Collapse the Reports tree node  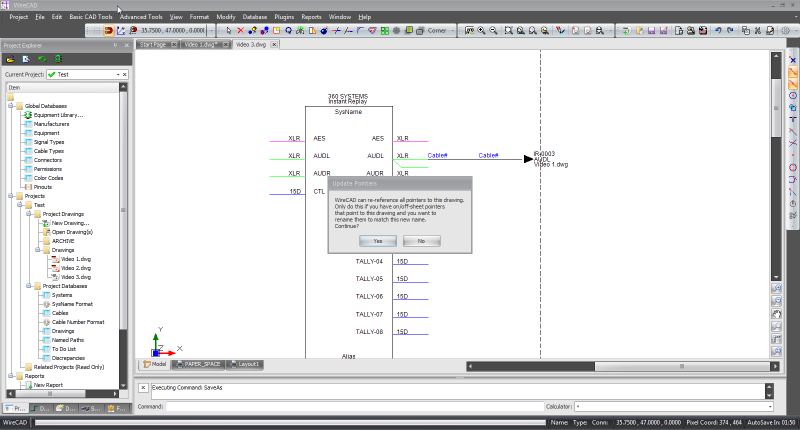tap(10, 376)
